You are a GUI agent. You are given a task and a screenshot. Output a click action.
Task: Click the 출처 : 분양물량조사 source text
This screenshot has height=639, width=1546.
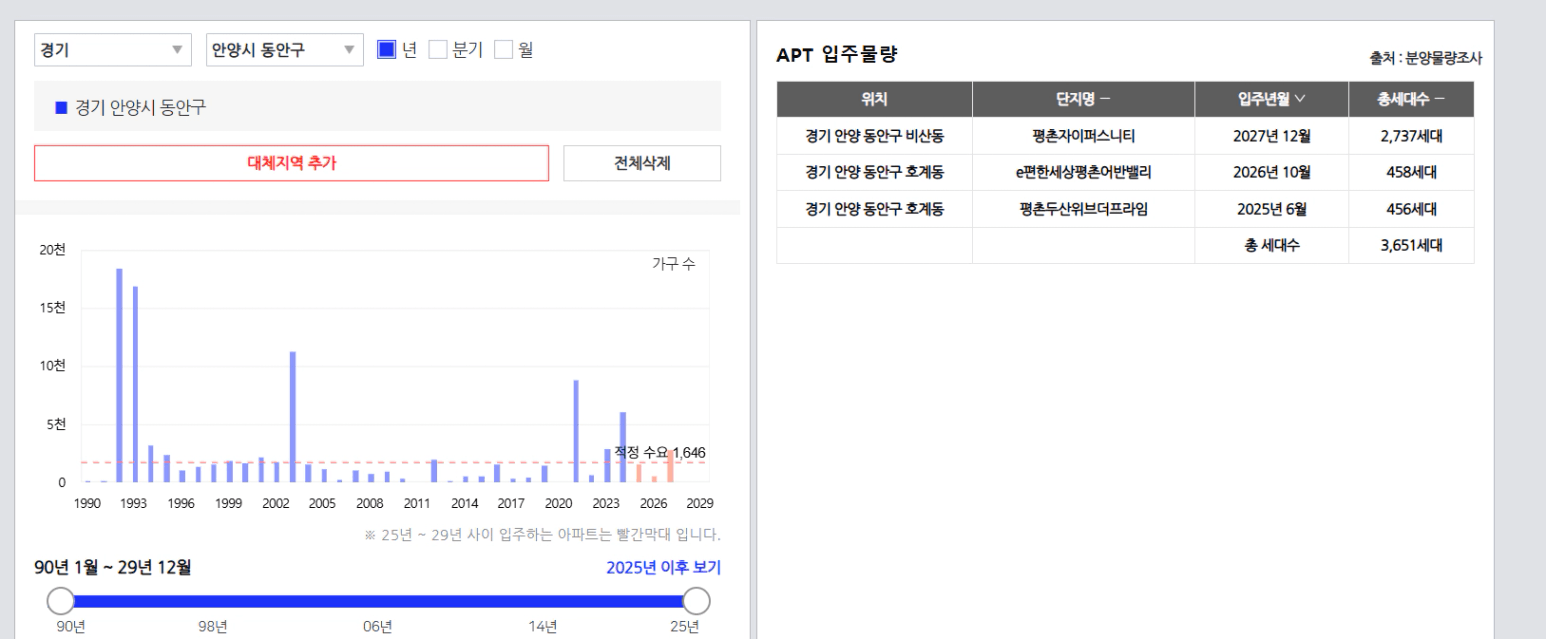click(x=1426, y=59)
